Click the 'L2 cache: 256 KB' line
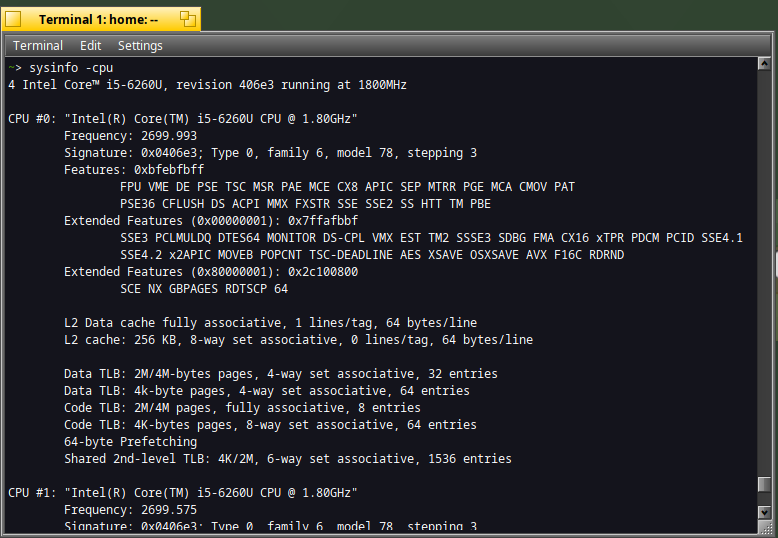 coord(299,339)
